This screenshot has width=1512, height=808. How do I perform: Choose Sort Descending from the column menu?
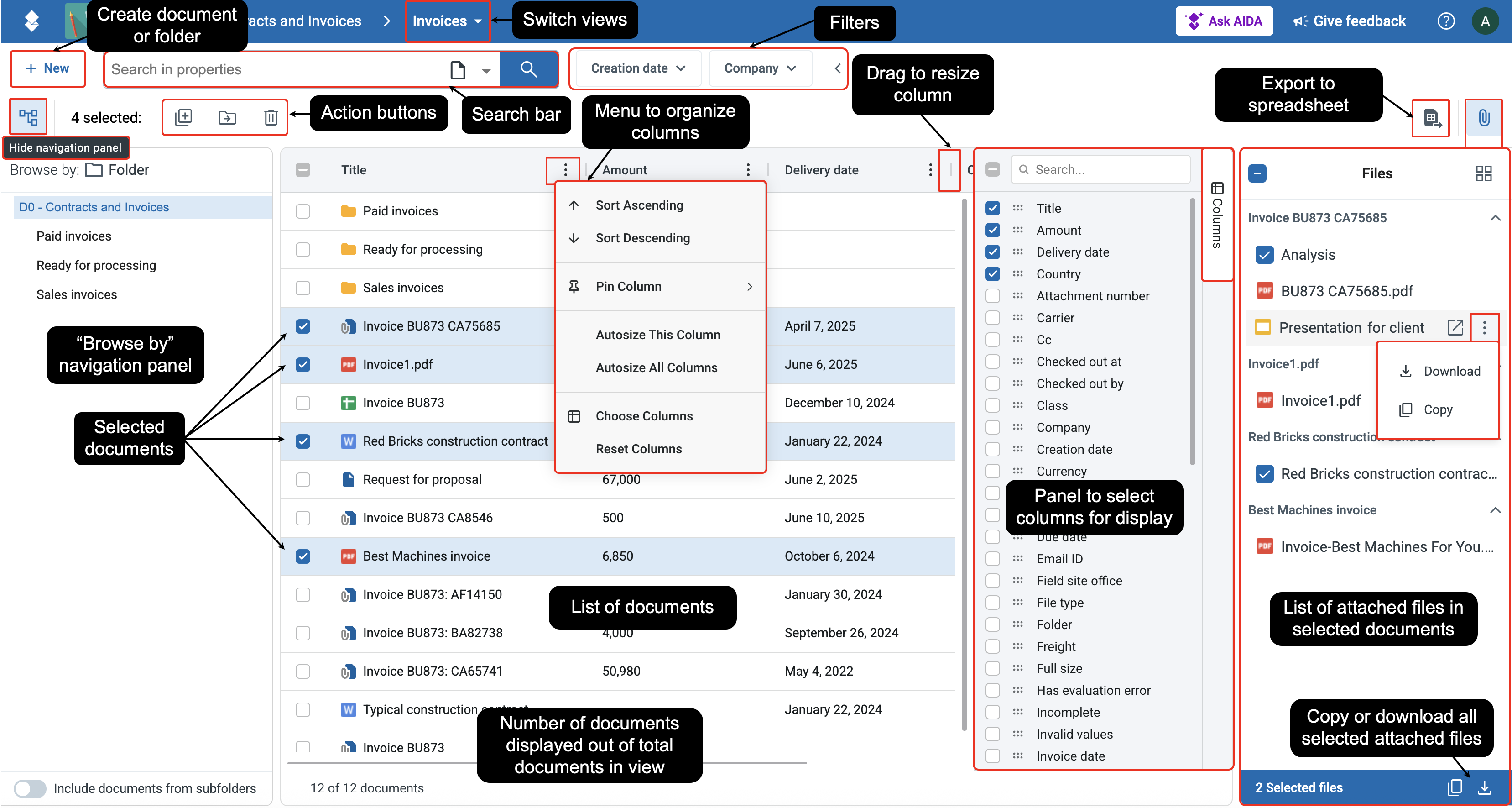(x=660, y=238)
